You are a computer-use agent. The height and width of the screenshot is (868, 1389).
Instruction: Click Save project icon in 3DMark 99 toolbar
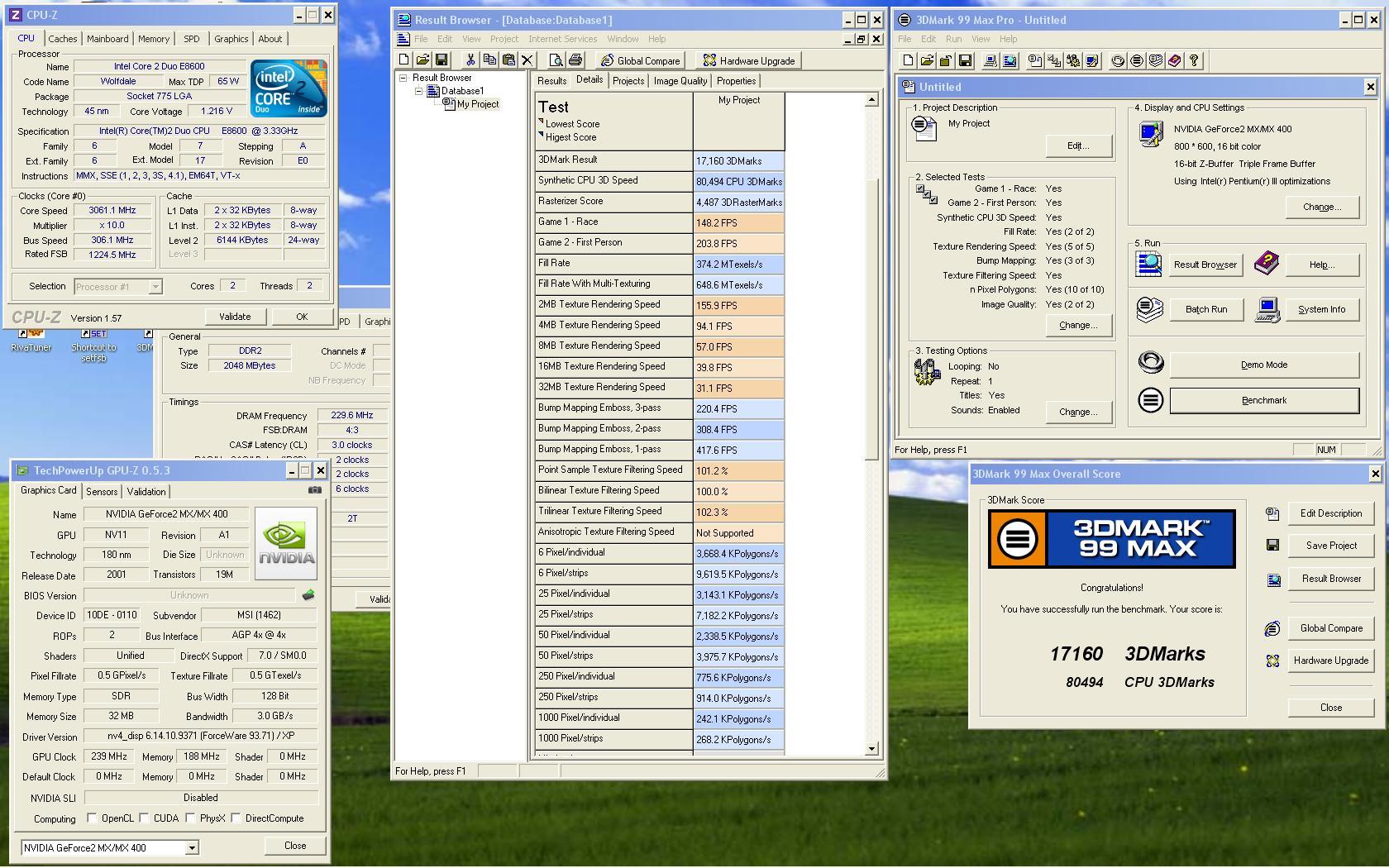point(965,60)
